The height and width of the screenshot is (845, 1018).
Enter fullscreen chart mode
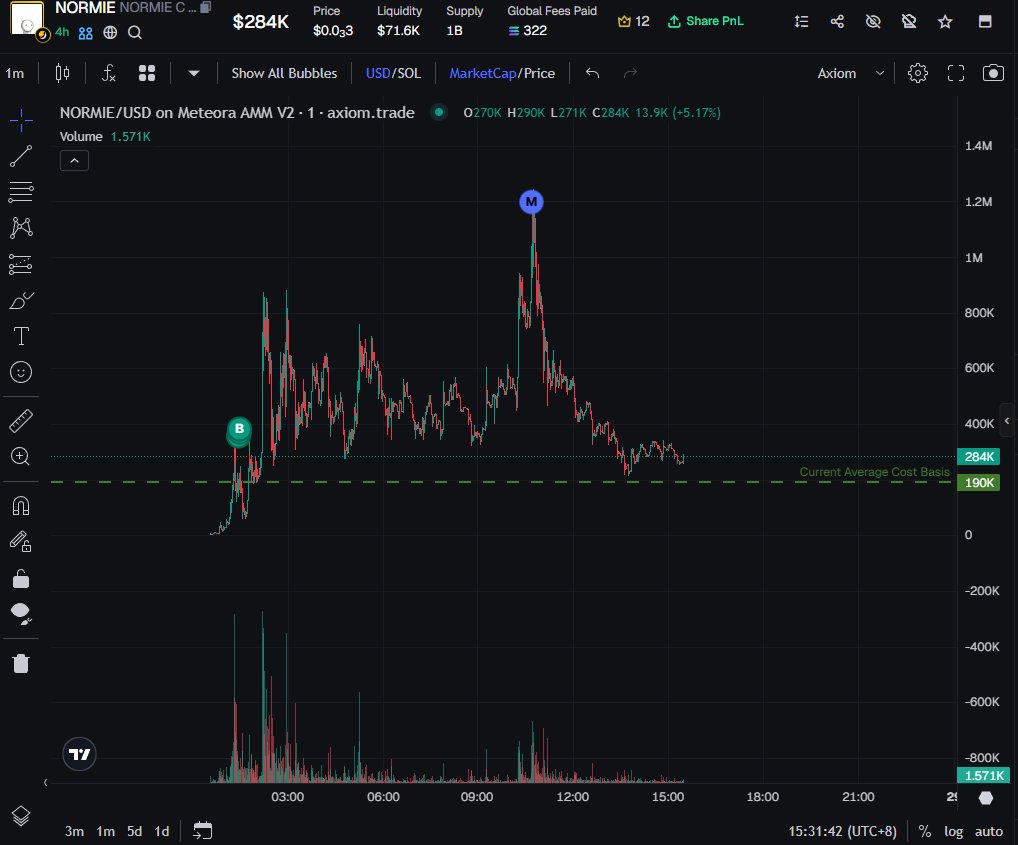click(x=956, y=73)
